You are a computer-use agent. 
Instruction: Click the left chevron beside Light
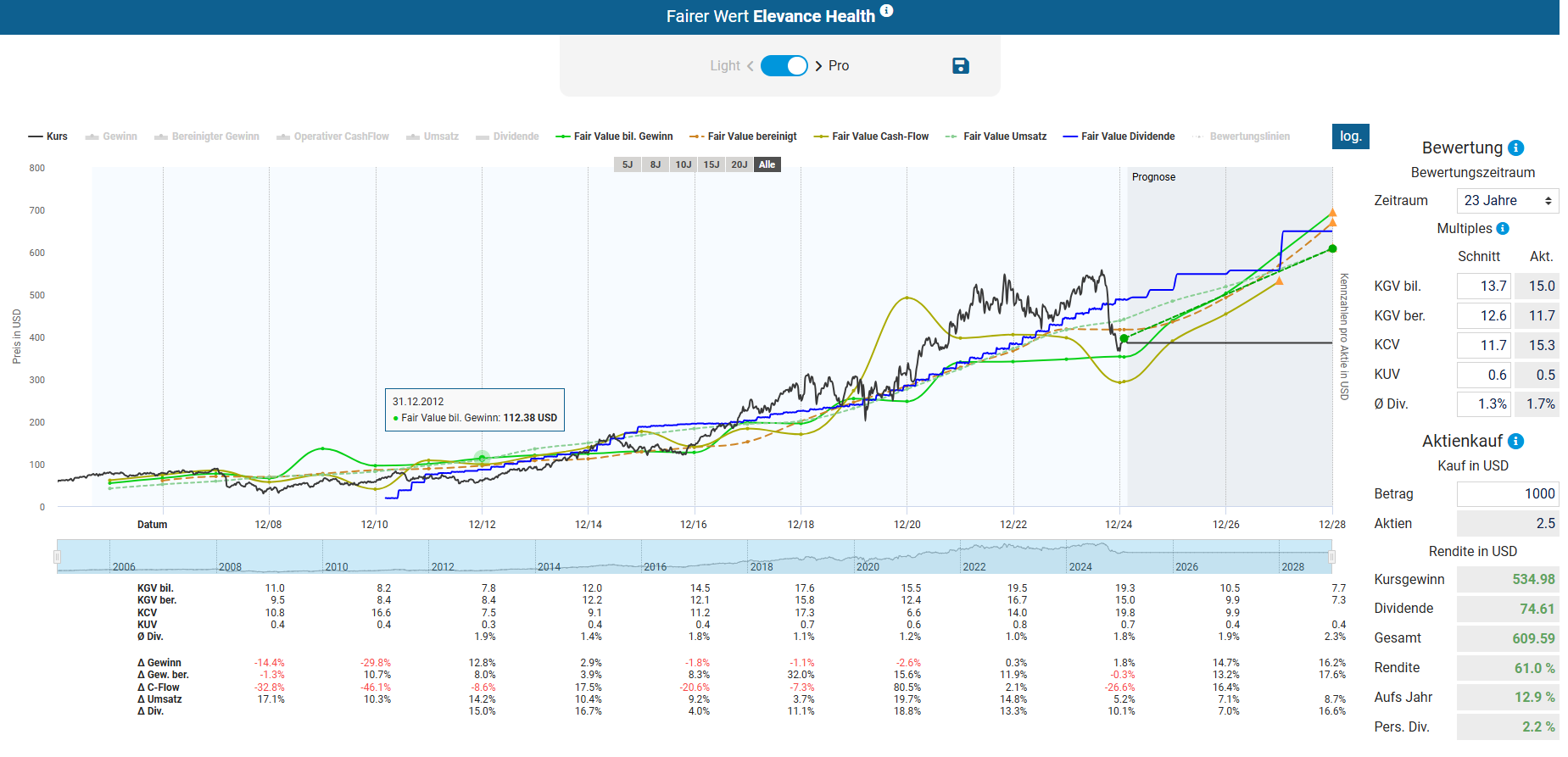tap(751, 66)
